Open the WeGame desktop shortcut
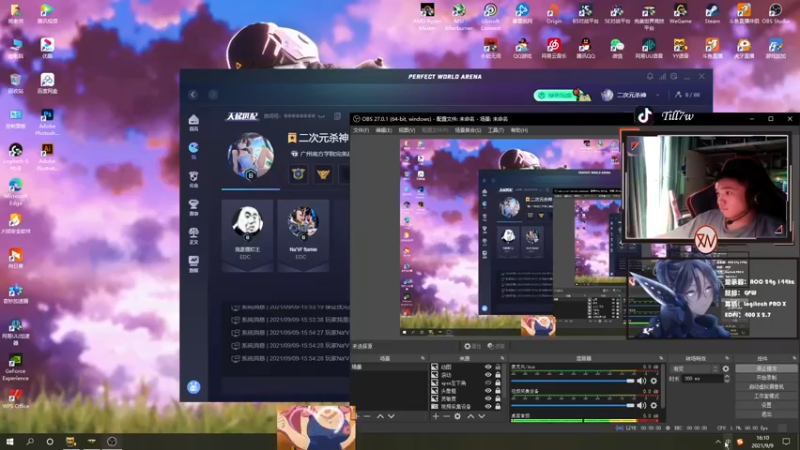 [680, 14]
